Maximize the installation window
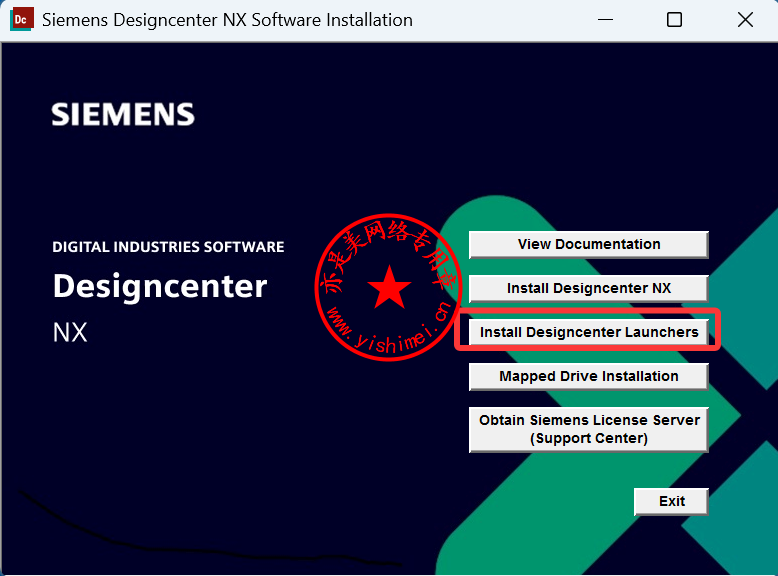778x576 pixels. tap(674, 20)
